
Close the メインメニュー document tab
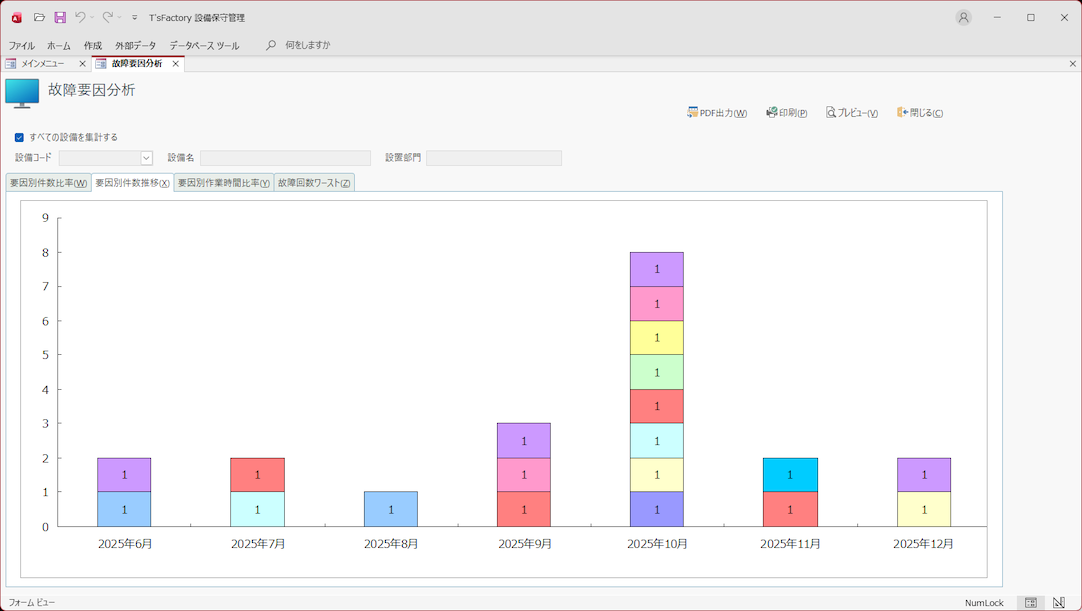point(82,64)
